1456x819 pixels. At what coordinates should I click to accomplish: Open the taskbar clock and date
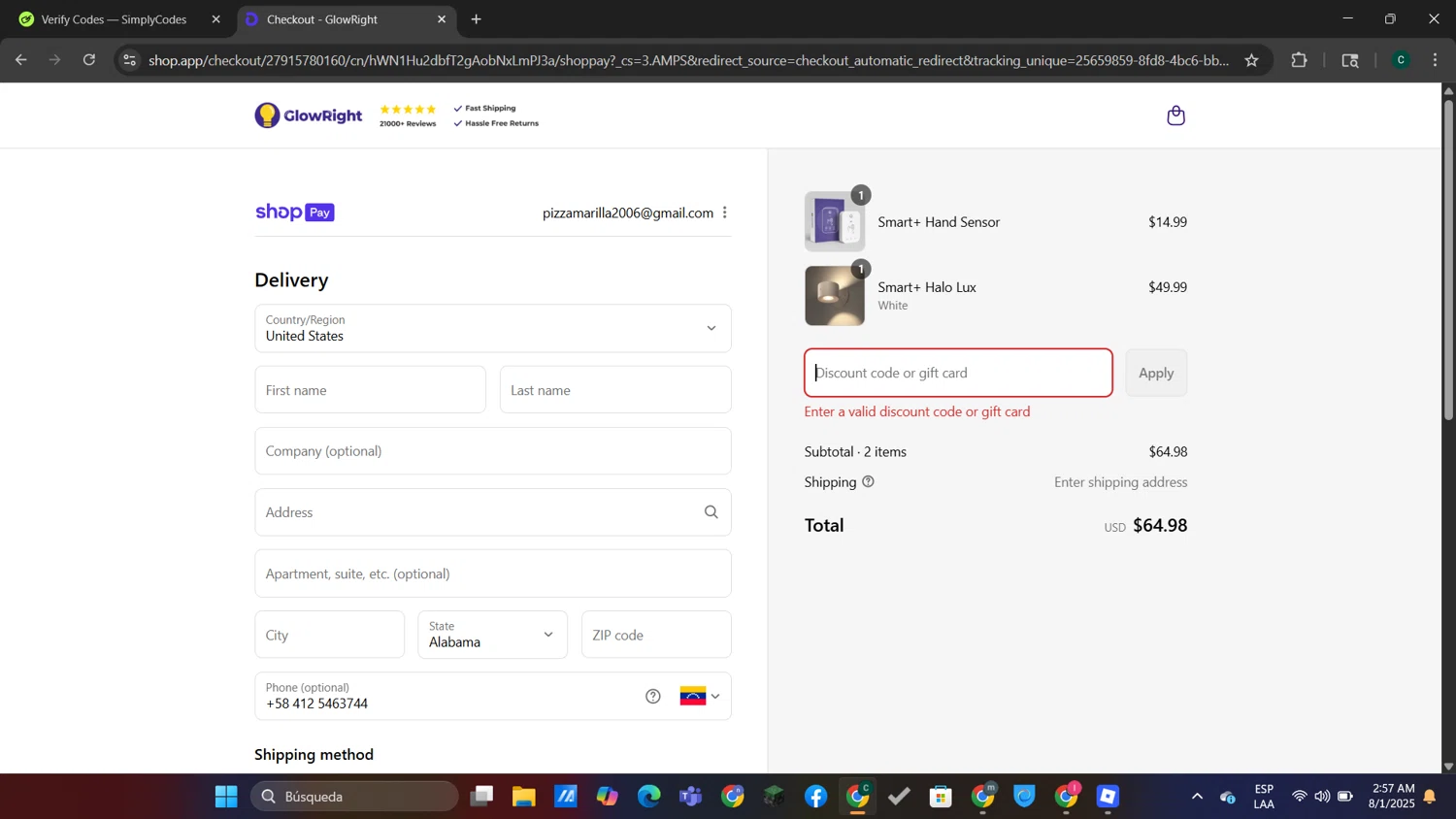pos(1391,797)
